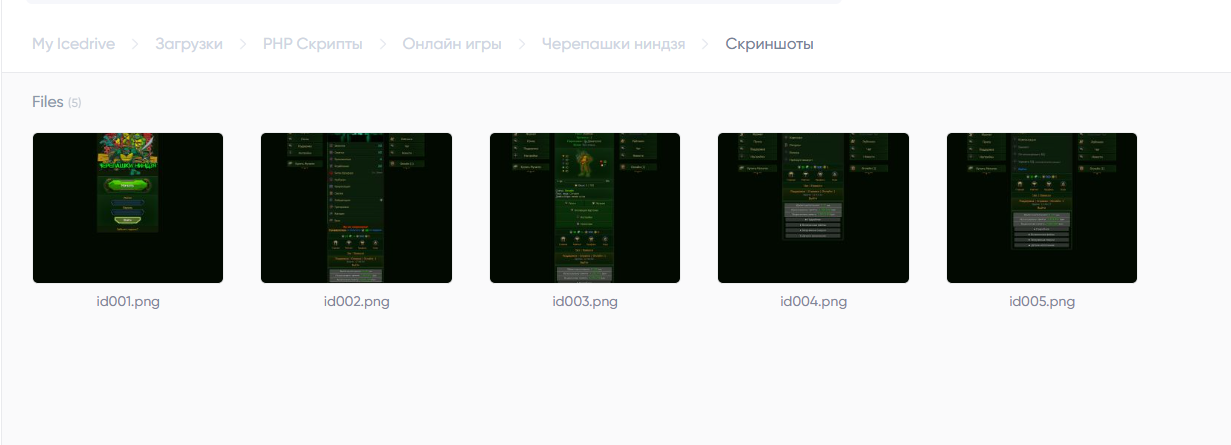Image resolution: width=1231 pixels, height=445 pixels.
Task: Click chevron after Черепашки ниндзя breadcrumb
Action: pos(706,45)
